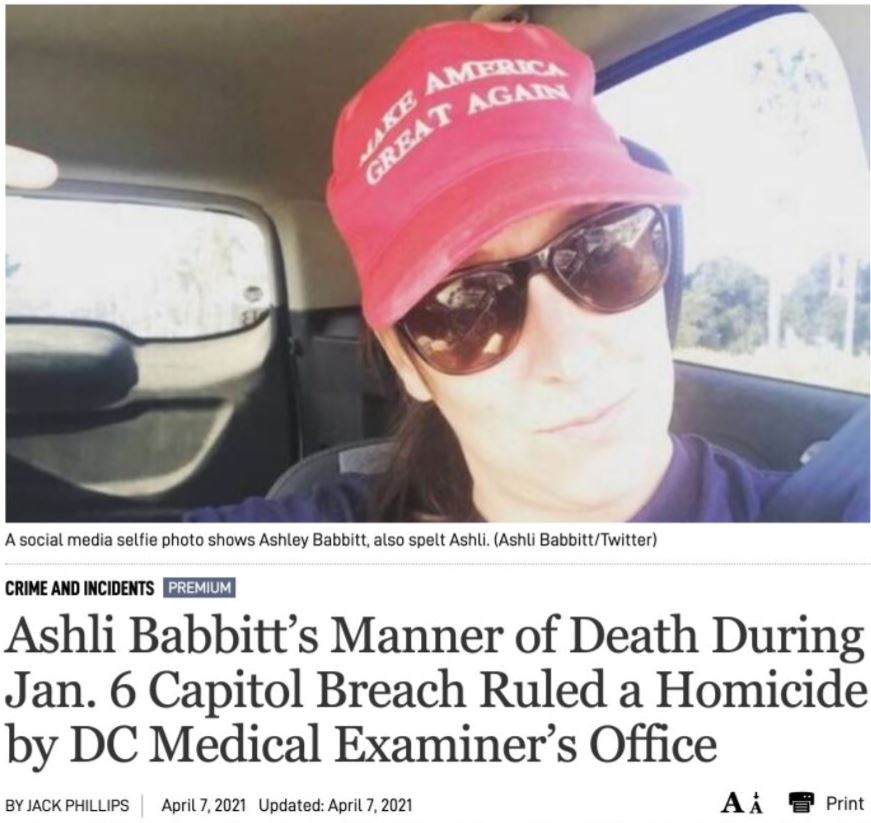Click the DC Medical Examiner's Office headline line
871x823 pixels.
coord(361,743)
